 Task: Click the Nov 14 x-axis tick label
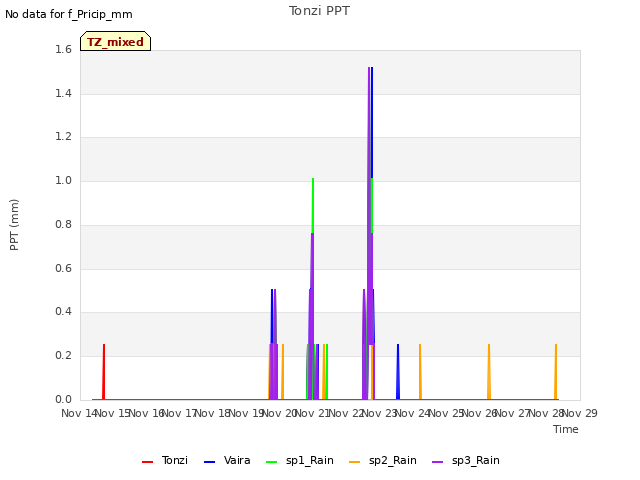pos(80,413)
